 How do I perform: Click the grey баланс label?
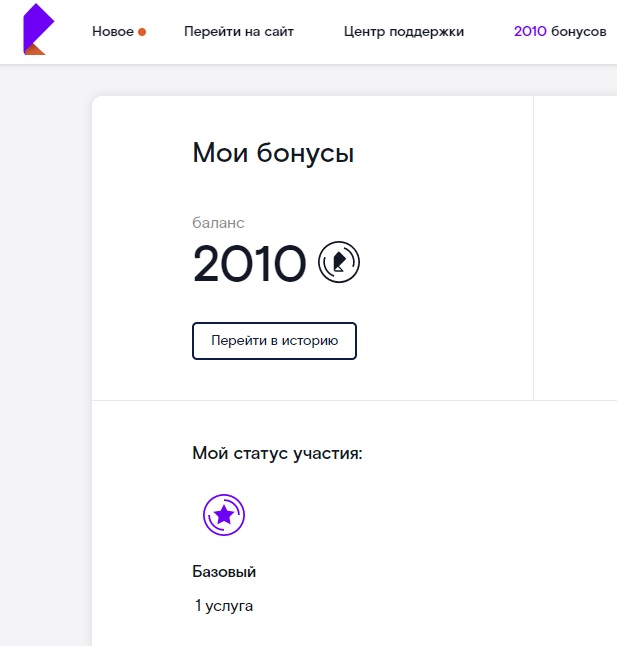pyautogui.click(x=218, y=223)
